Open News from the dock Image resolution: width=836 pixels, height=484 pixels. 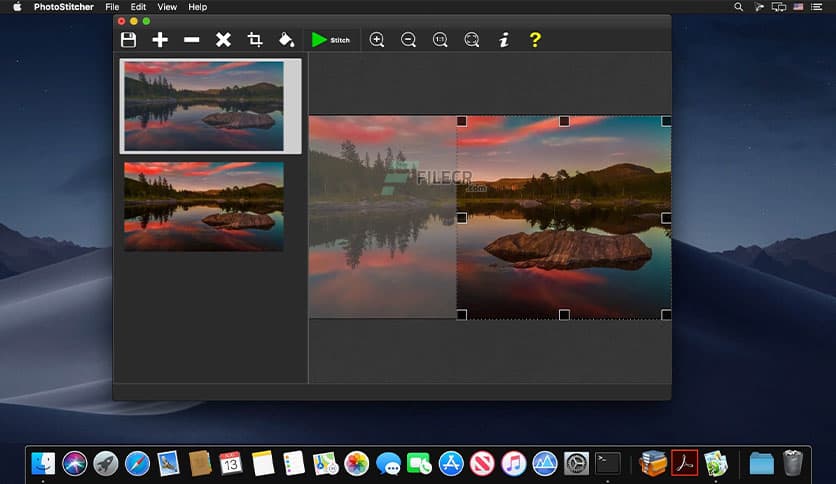click(482, 463)
